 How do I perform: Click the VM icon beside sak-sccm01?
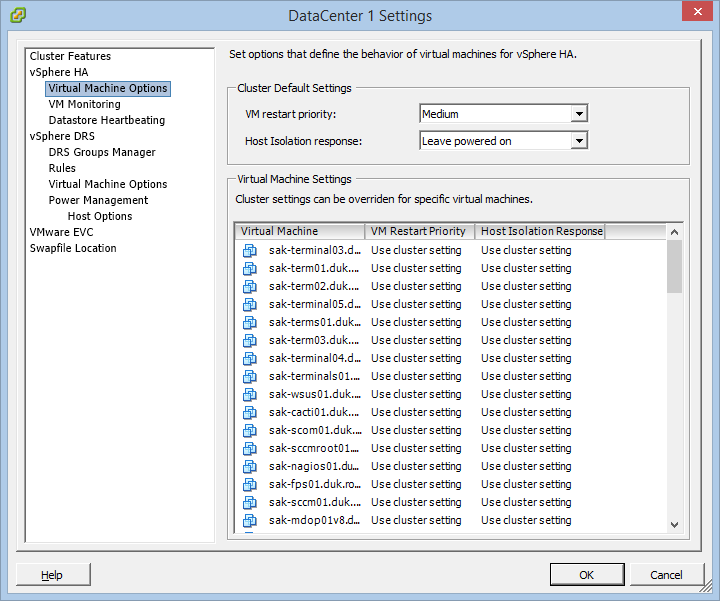(249, 503)
